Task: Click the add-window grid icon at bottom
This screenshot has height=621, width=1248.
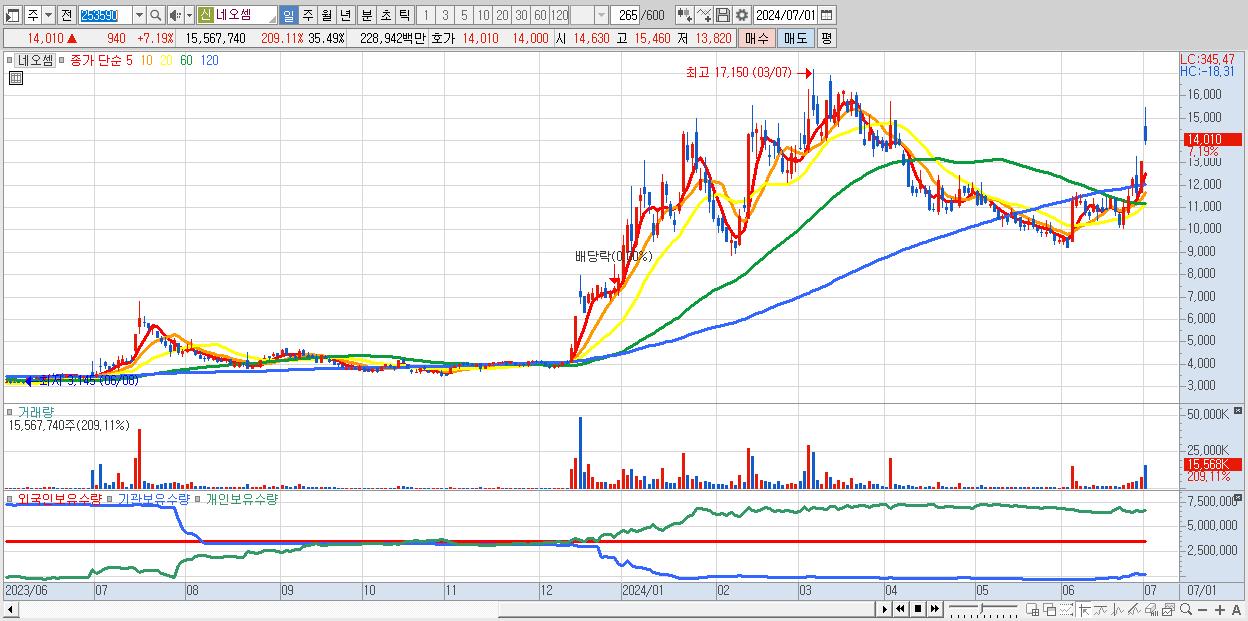Action: [1034, 609]
